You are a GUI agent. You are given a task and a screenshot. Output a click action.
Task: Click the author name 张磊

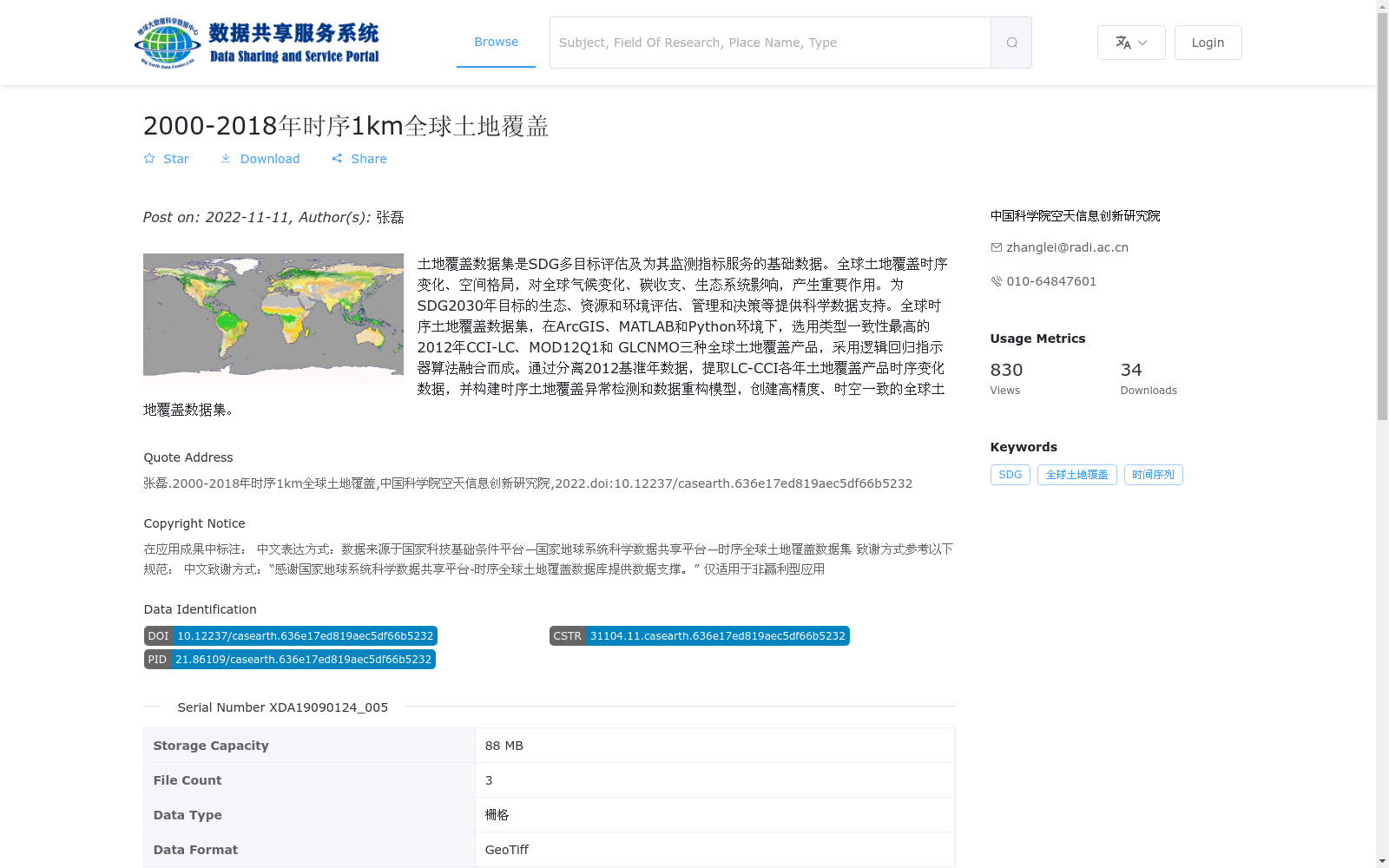pyautogui.click(x=390, y=218)
